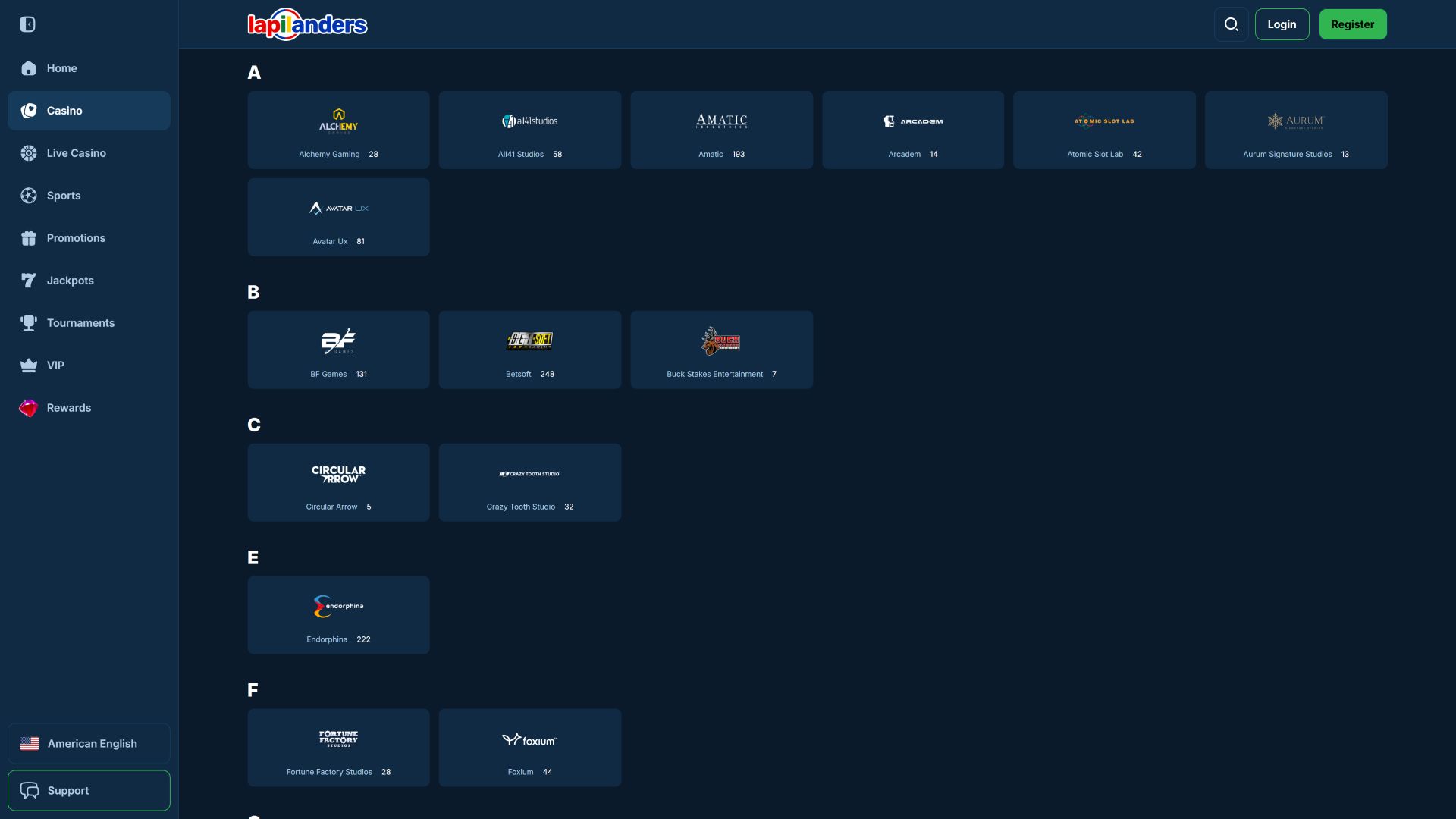
Task: Open the search magnifier icon
Action: click(x=1232, y=24)
